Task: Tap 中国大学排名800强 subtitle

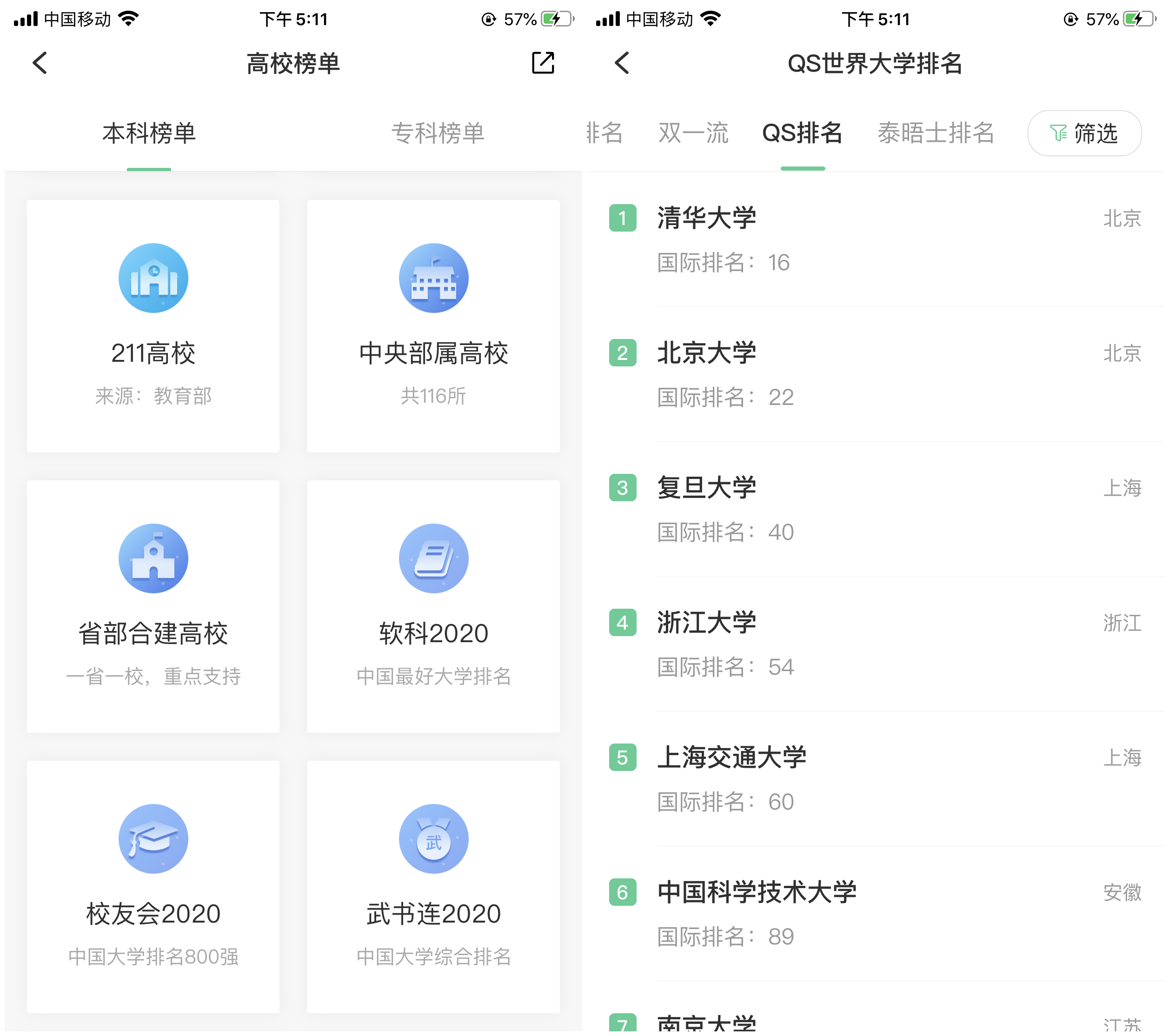Action: [153, 956]
